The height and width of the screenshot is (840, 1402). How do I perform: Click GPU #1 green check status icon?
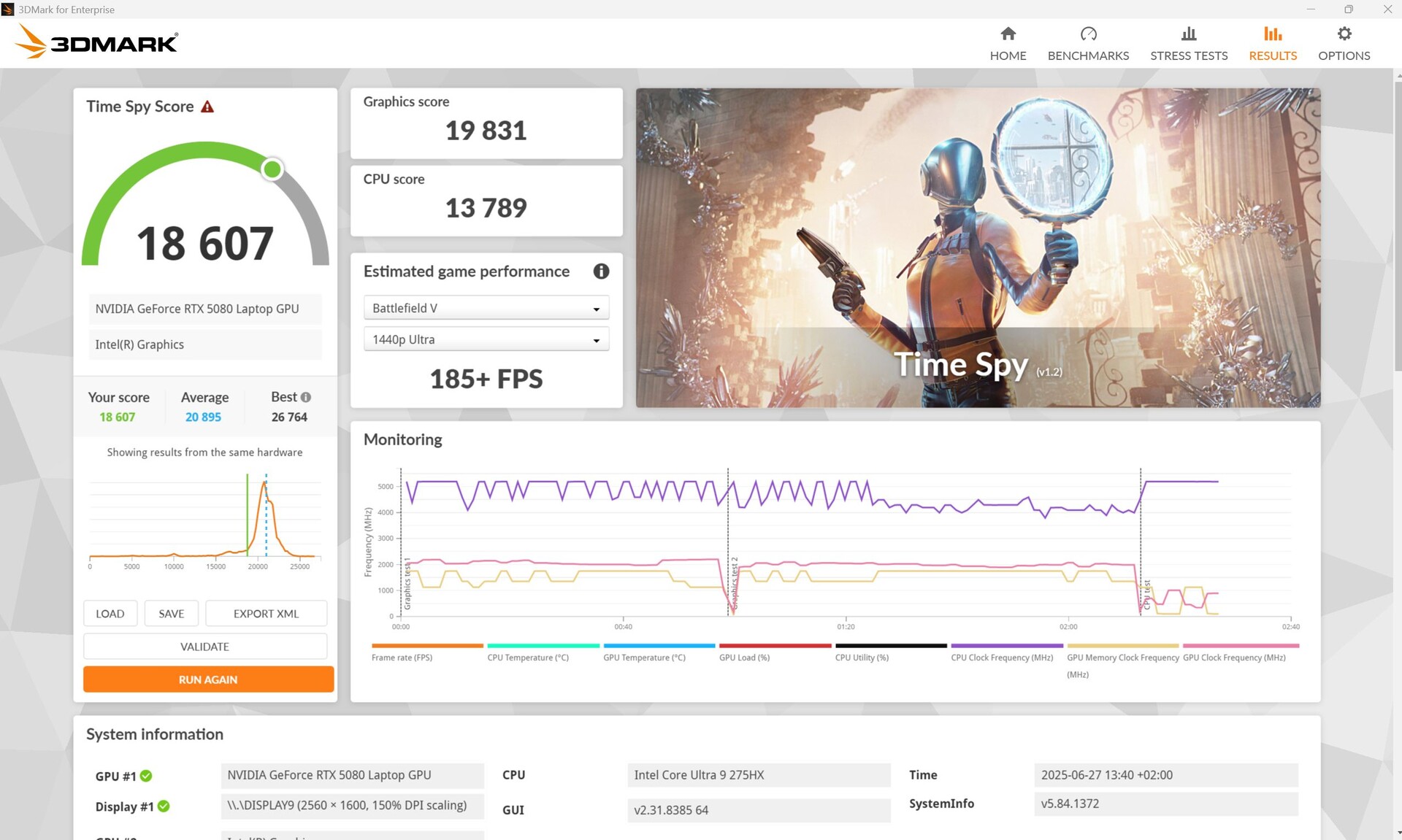146,776
